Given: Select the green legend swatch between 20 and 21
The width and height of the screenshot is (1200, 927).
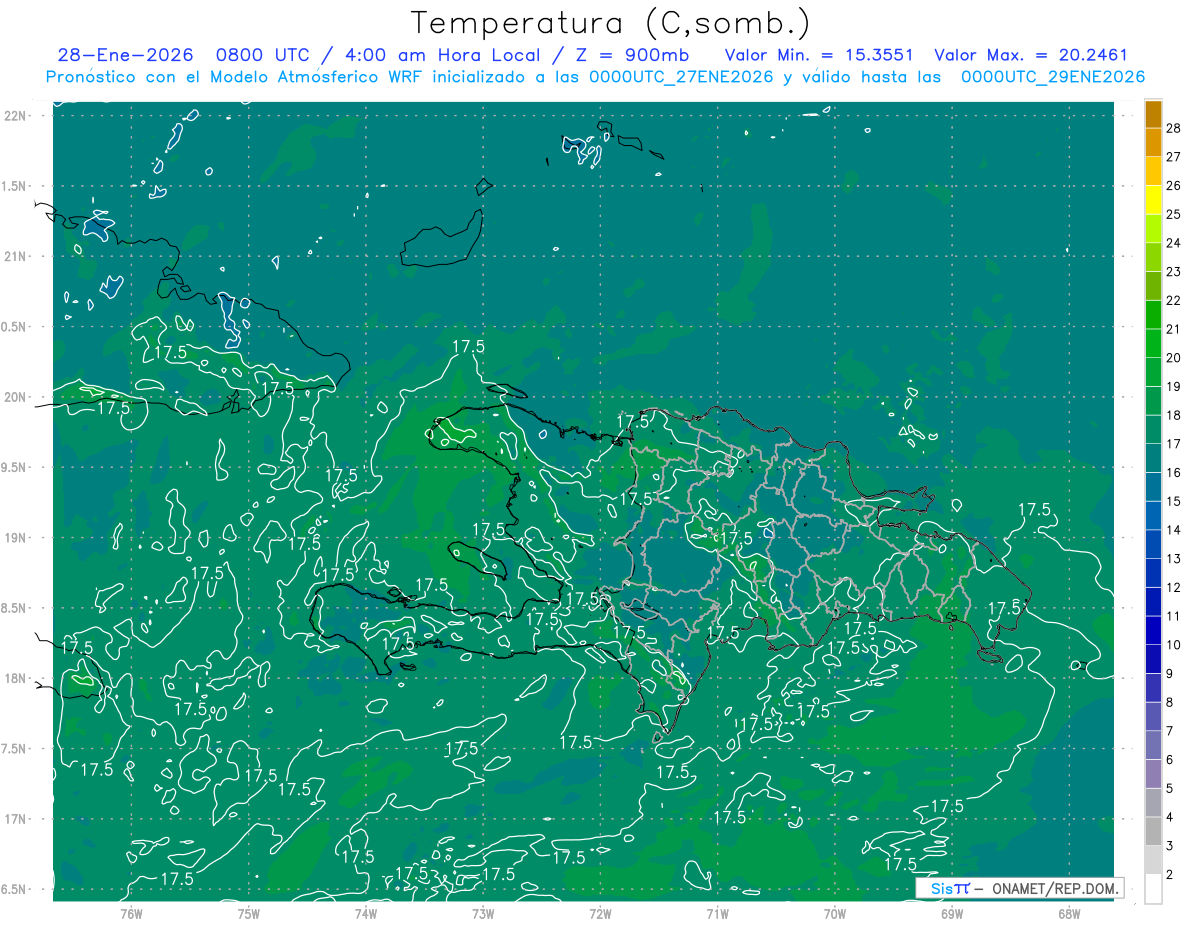Looking at the screenshot, I should [1153, 344].
